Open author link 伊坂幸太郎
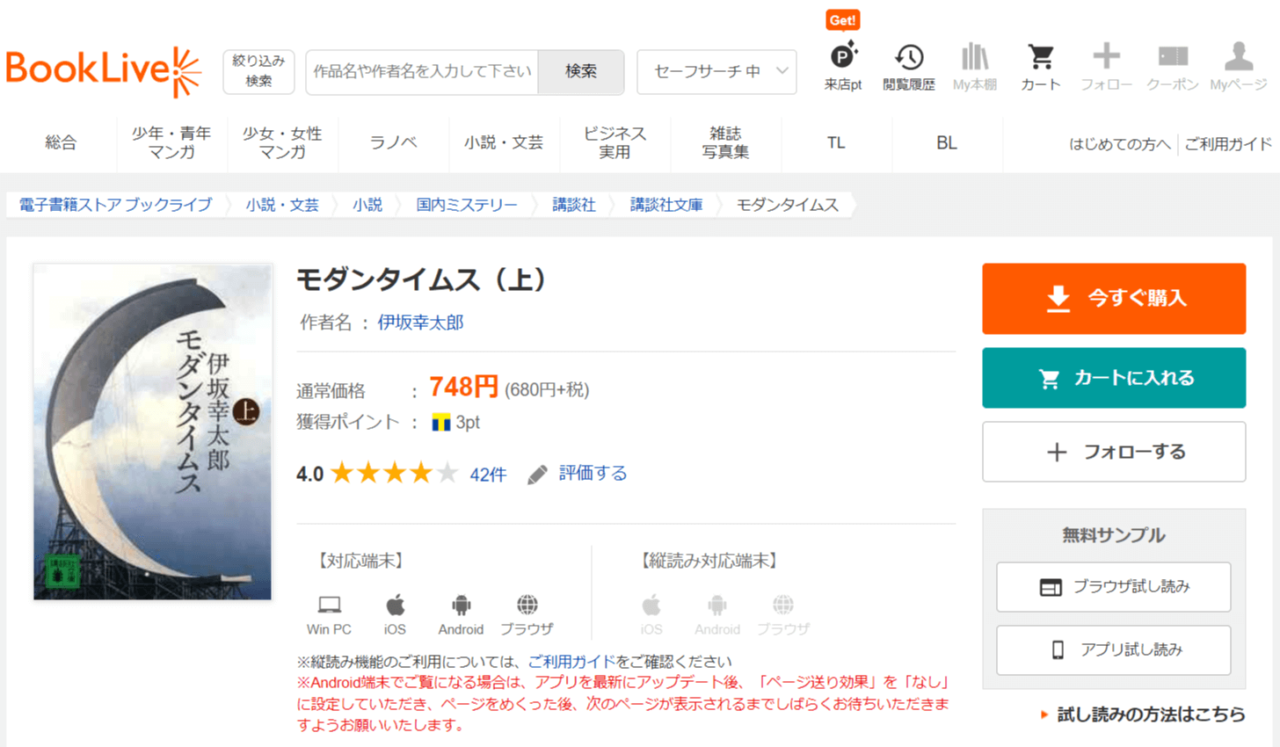This screenshot has width=1280, height=747. pyautogui.click(x=420, y=323)
